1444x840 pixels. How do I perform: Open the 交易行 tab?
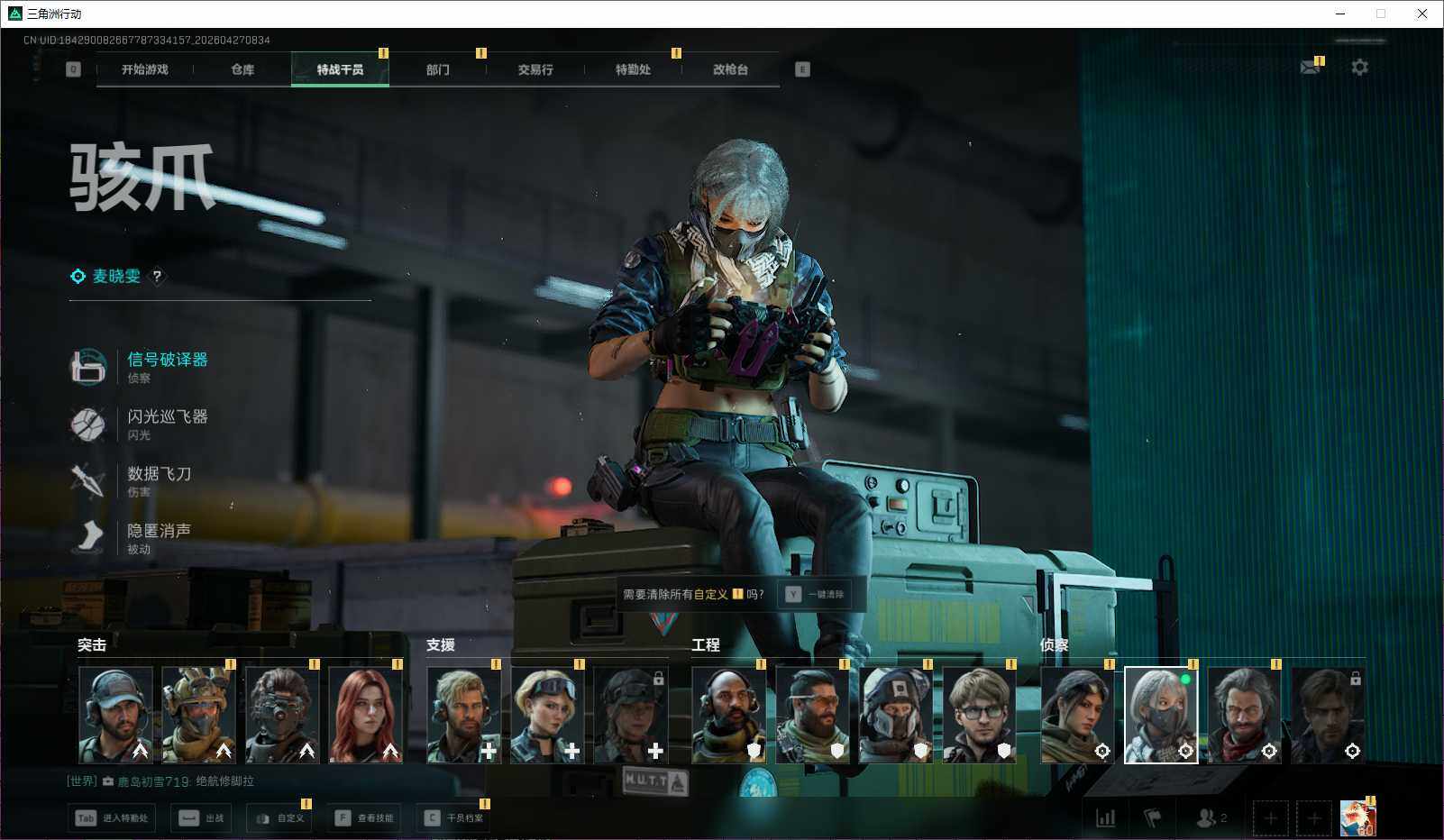coord(535,69)
